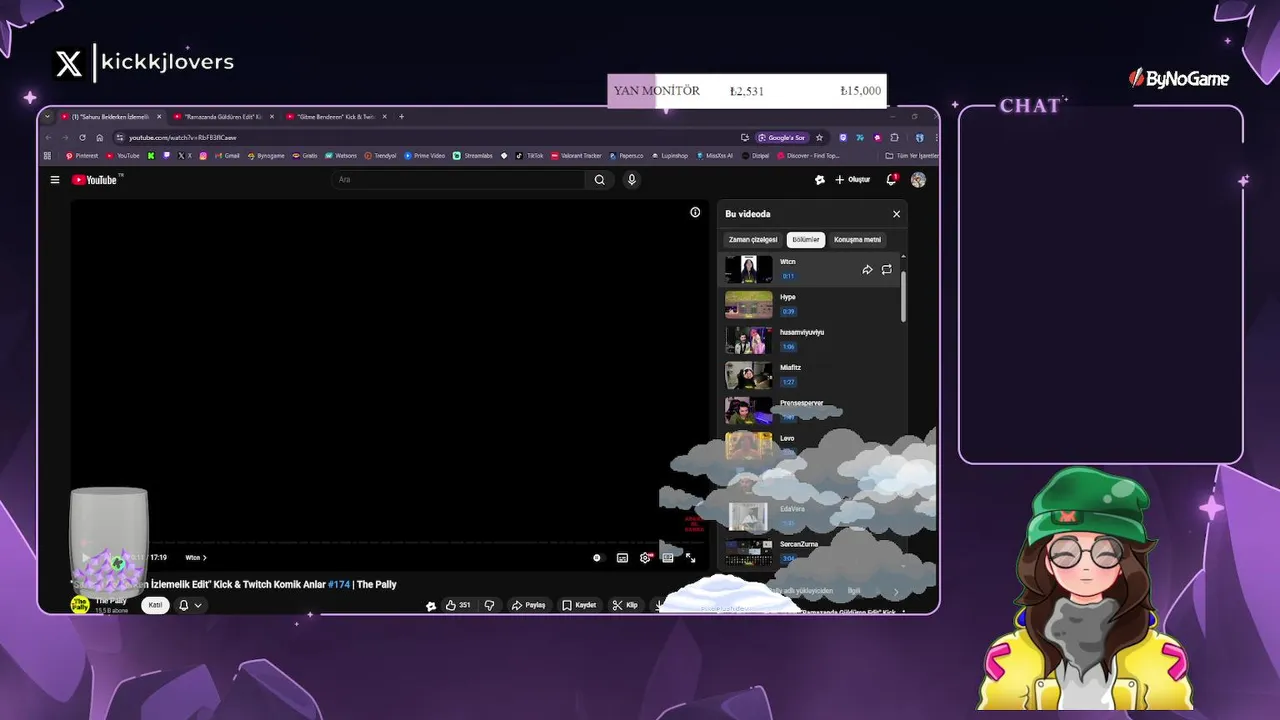Close the Bu videoda panel
Screen dimensions: 1280x720
pos(896,214)
